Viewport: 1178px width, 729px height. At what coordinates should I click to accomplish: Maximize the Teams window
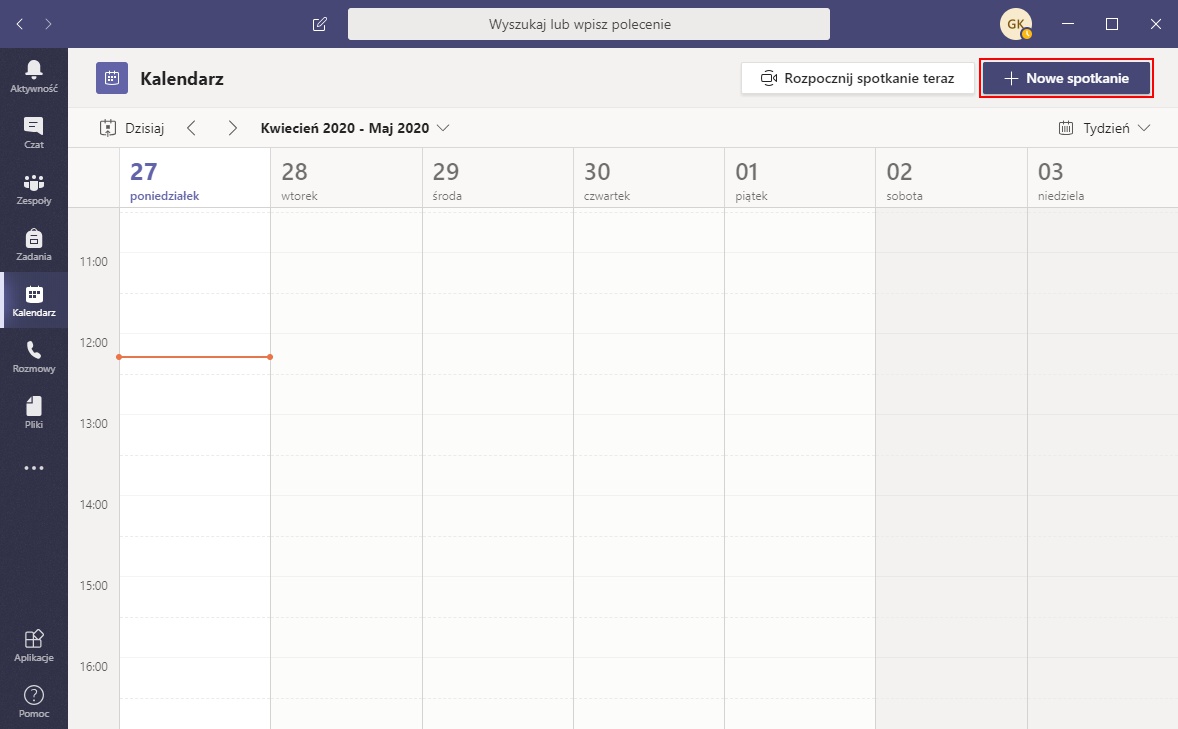point(1112,24)
